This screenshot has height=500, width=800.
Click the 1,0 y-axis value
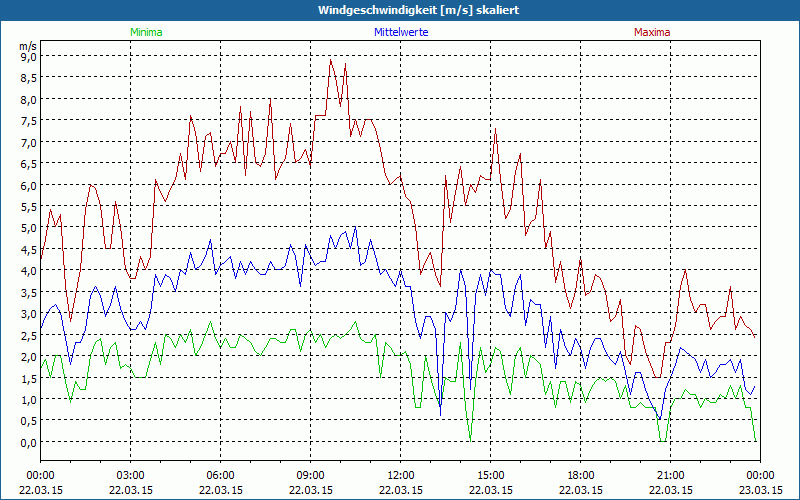tap(29, 399)
